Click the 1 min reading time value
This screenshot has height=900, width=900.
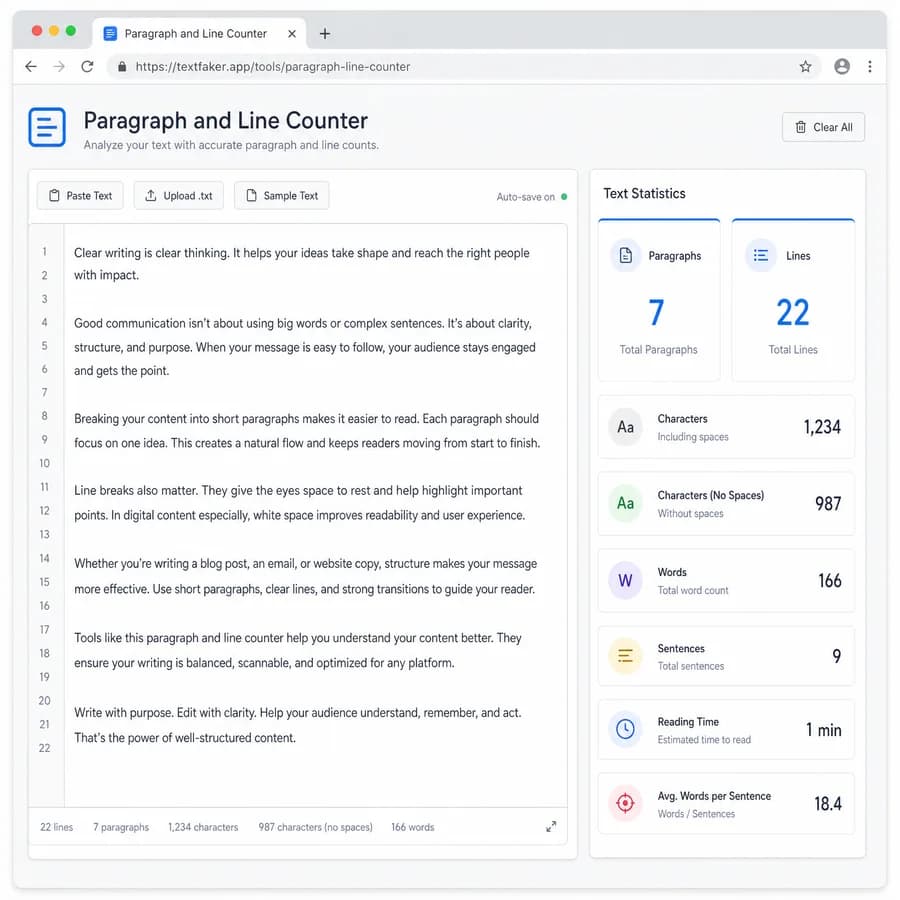tap(823, 730)
